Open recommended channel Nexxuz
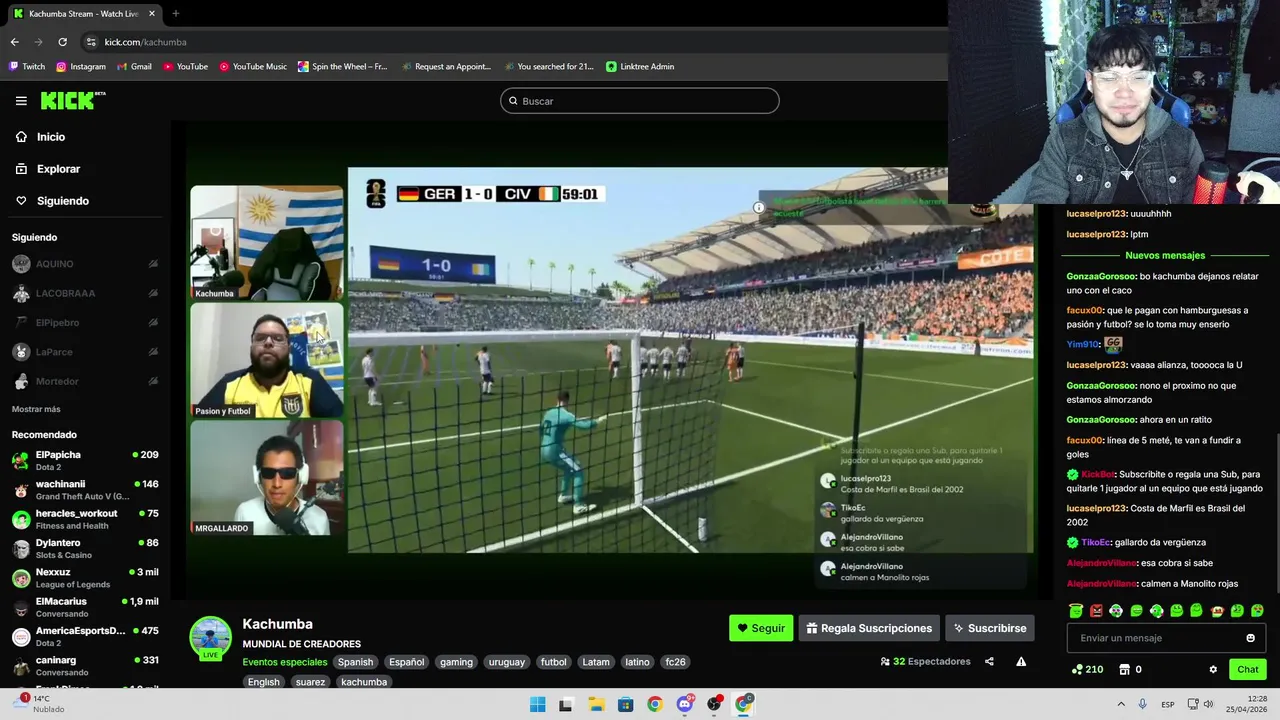1280x720 pixels. (85, 578)
